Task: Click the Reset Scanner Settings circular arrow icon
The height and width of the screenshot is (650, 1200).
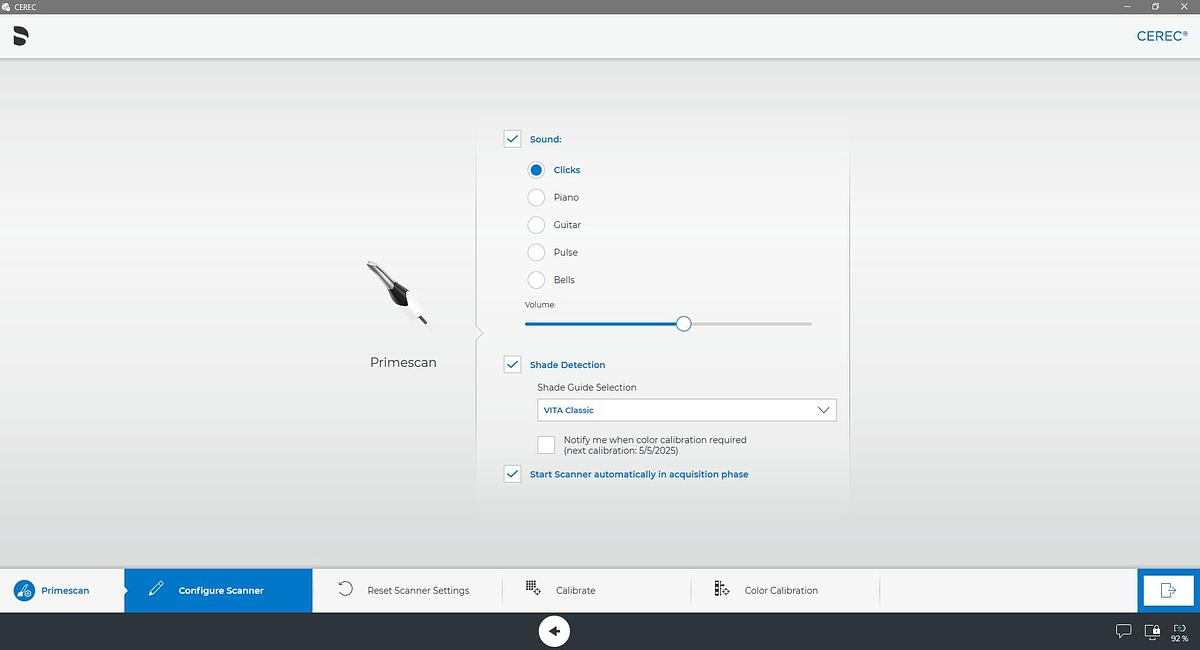Action: [x=345, y=589]
